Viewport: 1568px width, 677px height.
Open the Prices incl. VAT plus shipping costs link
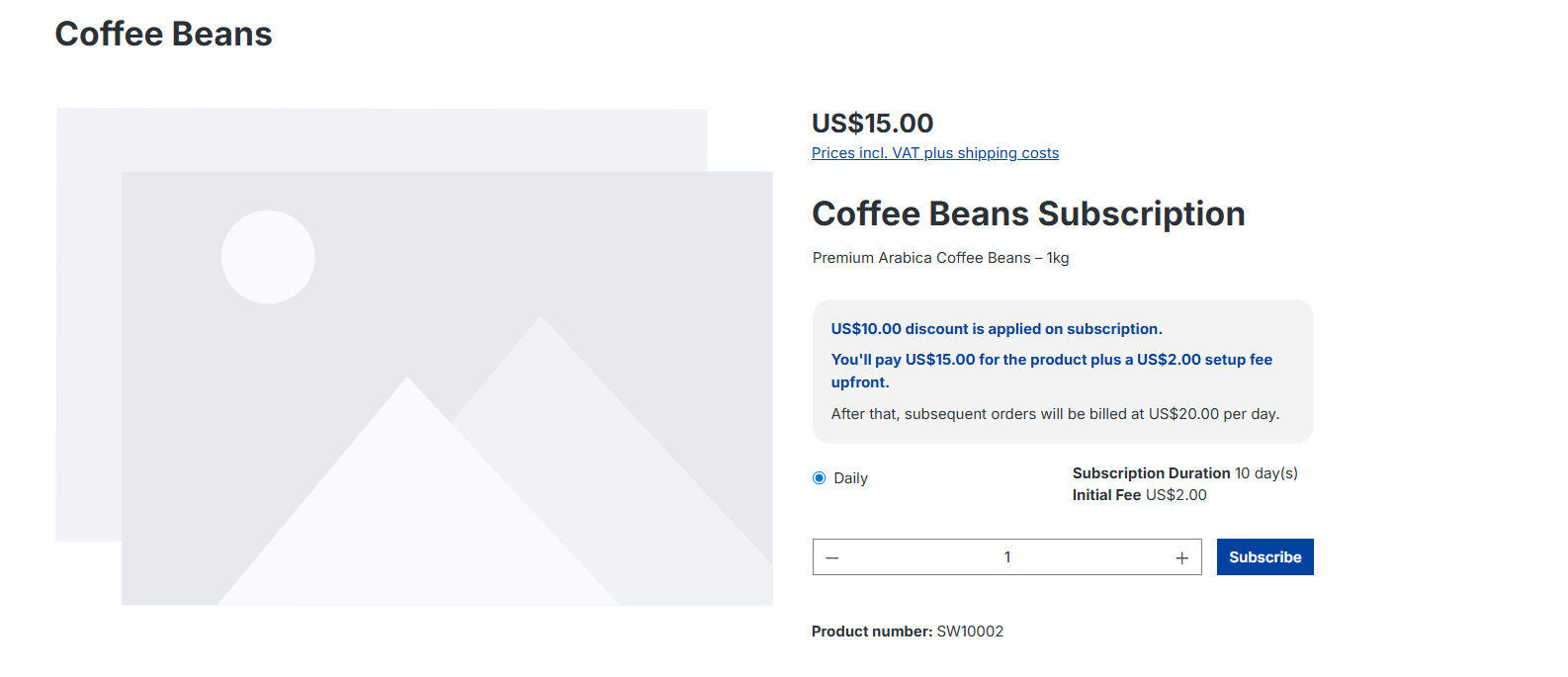click(x=934, y=152)
